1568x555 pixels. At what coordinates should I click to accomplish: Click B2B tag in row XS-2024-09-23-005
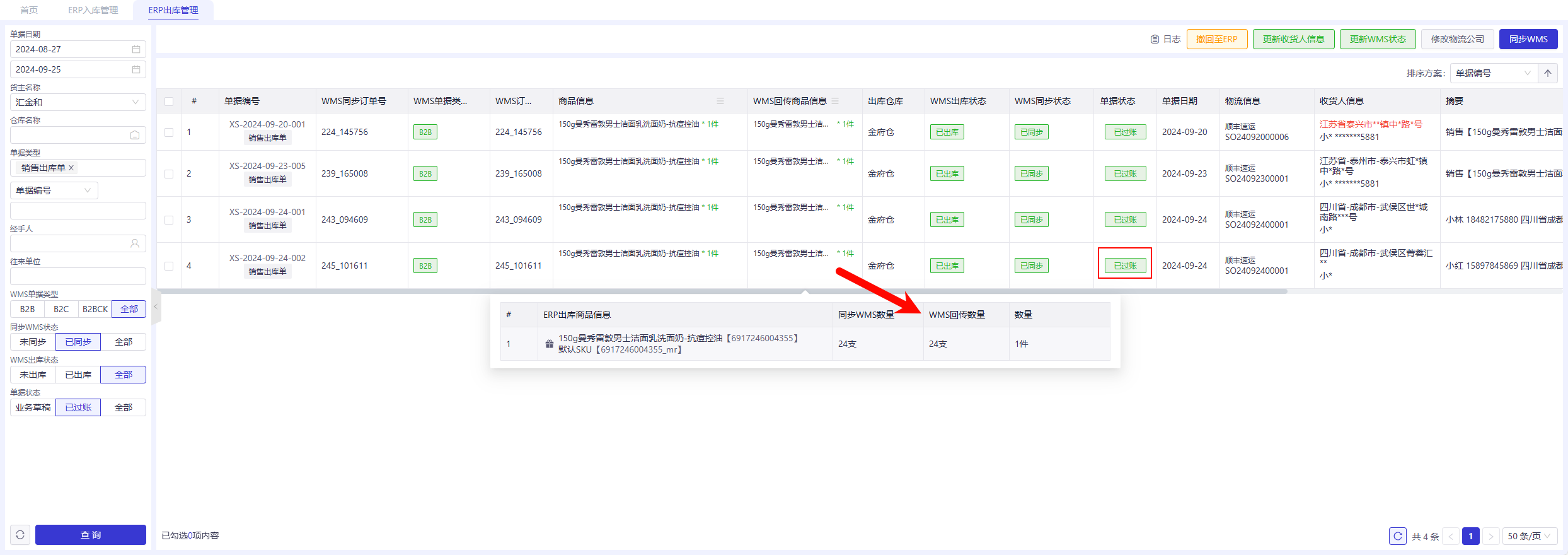pyautogui.click(x=425, y=174)
